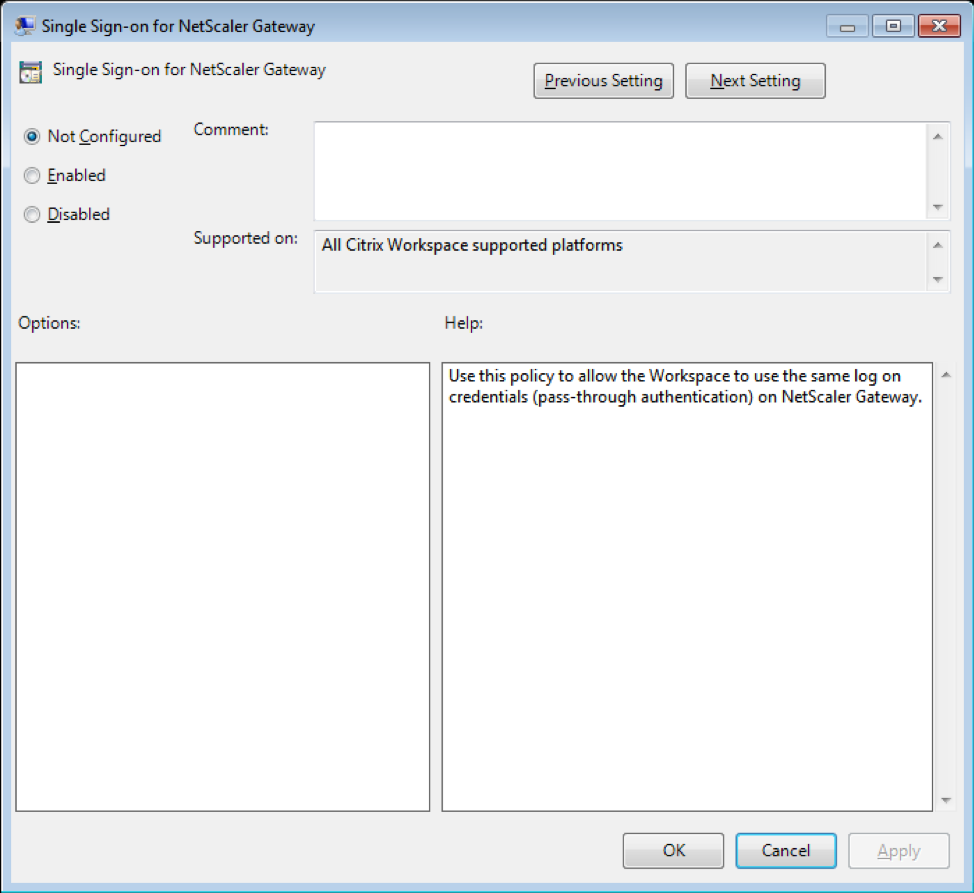Viewport: 974px width, 893px height.
Task: Click the greyed-out Apply button
Action: [x=899, y=850]
